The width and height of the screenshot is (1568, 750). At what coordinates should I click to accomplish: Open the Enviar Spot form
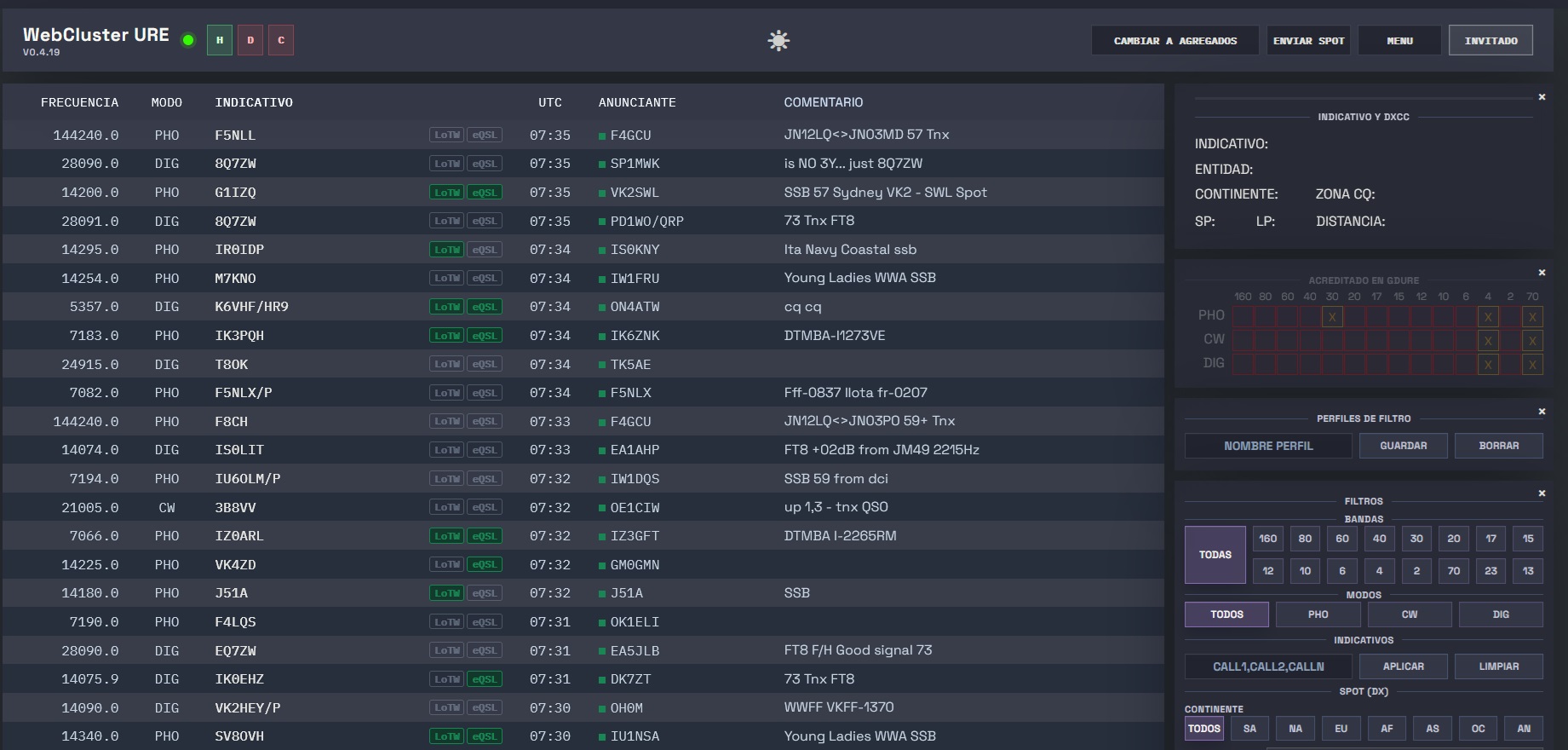coord(1308,41)
